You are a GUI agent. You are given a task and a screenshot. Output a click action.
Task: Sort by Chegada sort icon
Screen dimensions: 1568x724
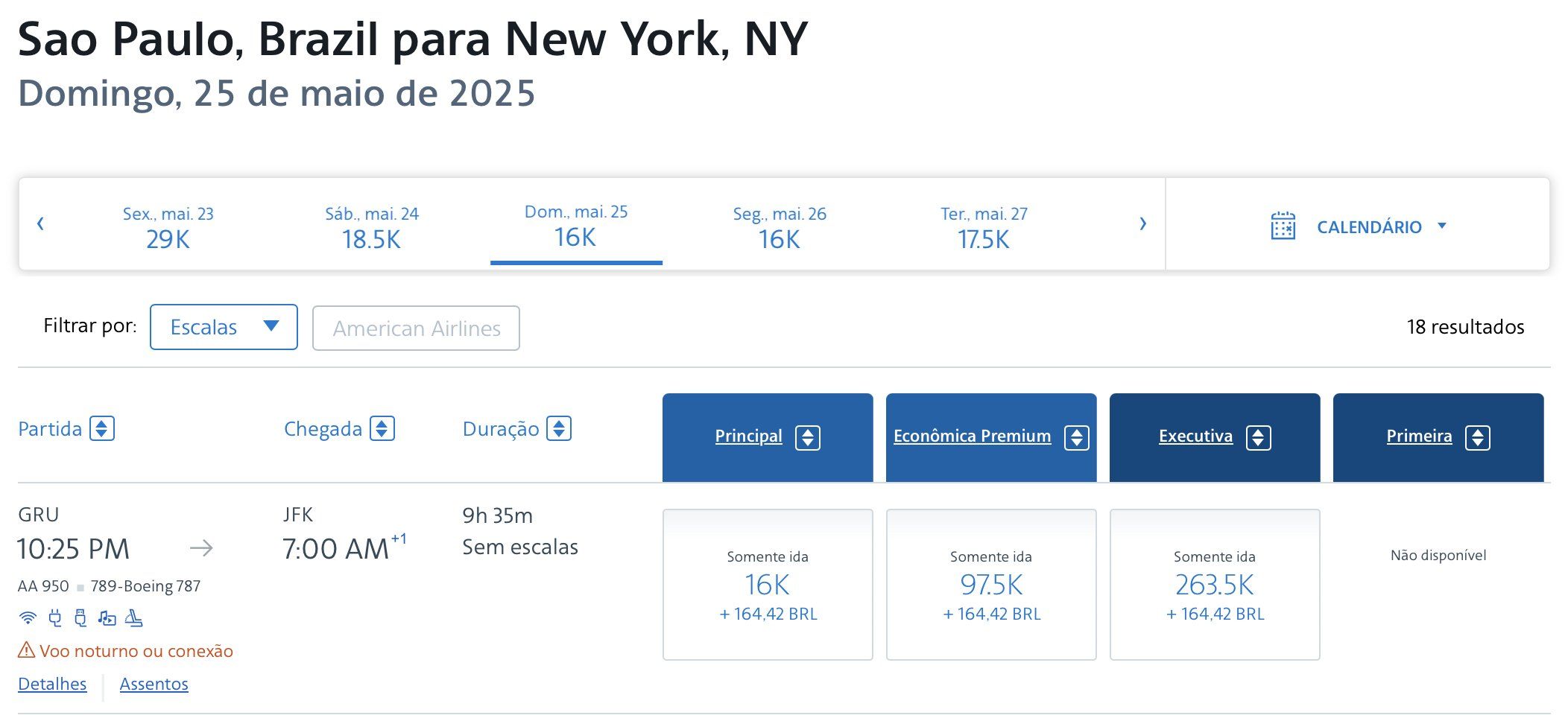point(382,429)
